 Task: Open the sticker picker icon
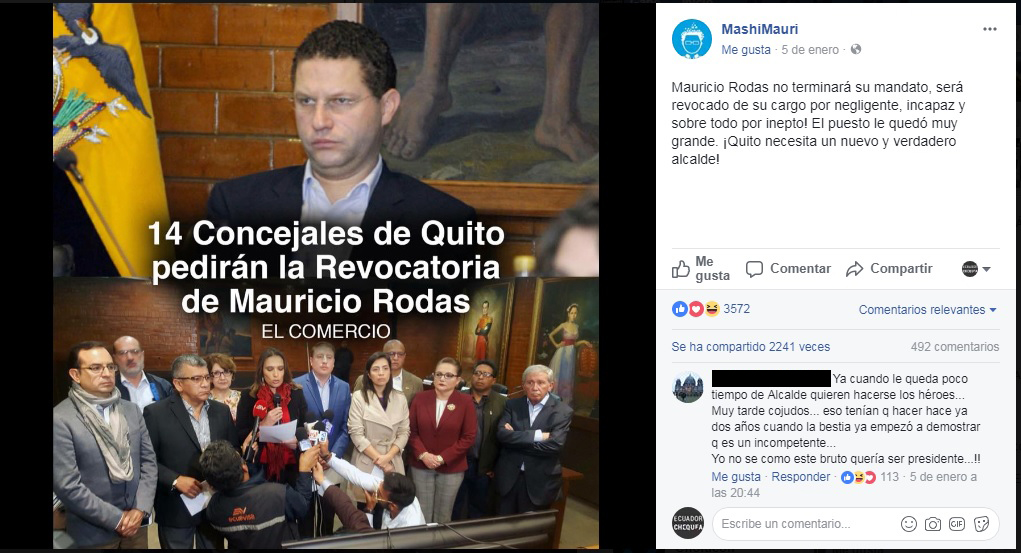tap(981, 524)
